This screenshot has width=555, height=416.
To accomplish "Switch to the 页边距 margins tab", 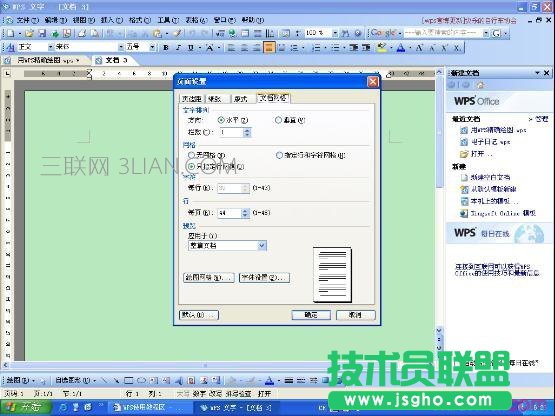I will [191, 99].
